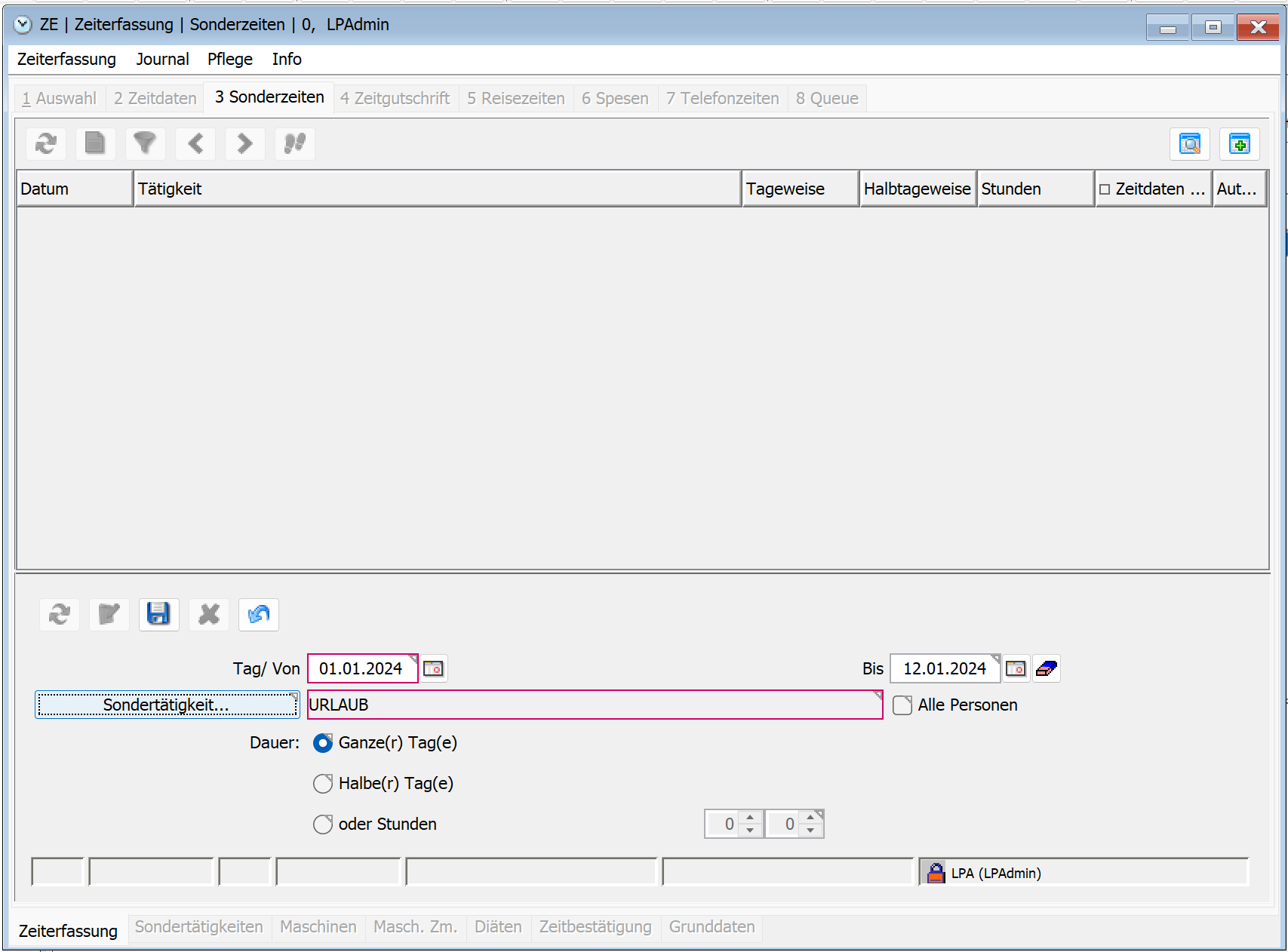This screenshot has height=952, width=1288.
Task: Open calendar picker next to Bis date
Action: pyautogui.click(x=1016, y=669)
